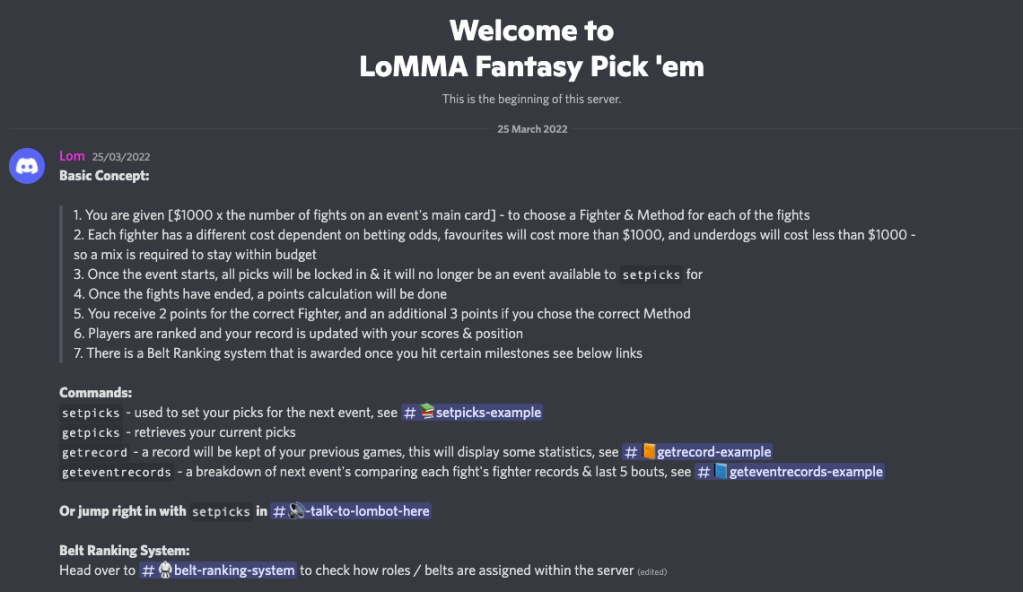Click the hash icon before geteventrecords-example
The height and width of the screenshot is (592, 1023).
click(x=704, y=471)
